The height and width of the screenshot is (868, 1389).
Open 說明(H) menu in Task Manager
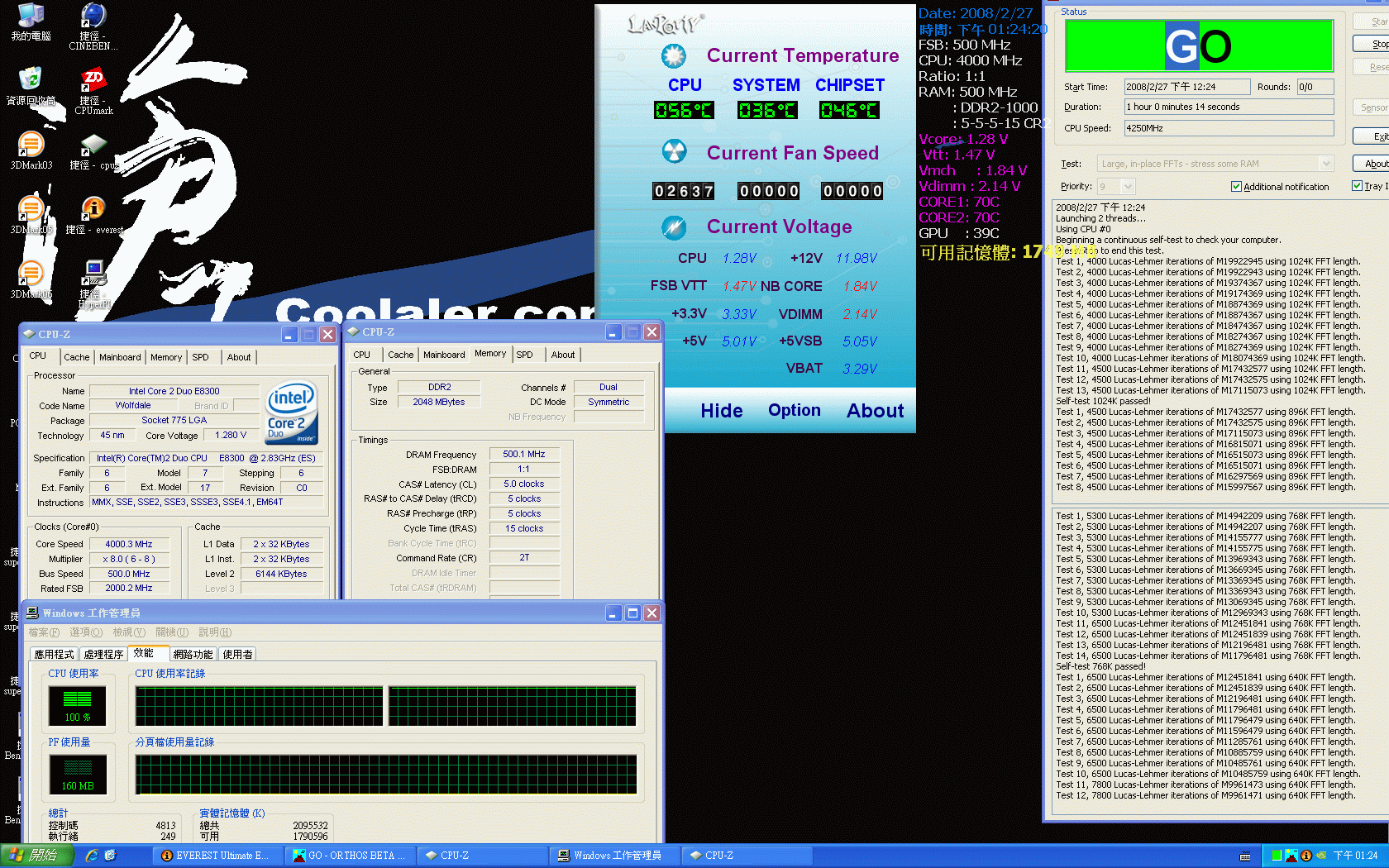point(215,632)
